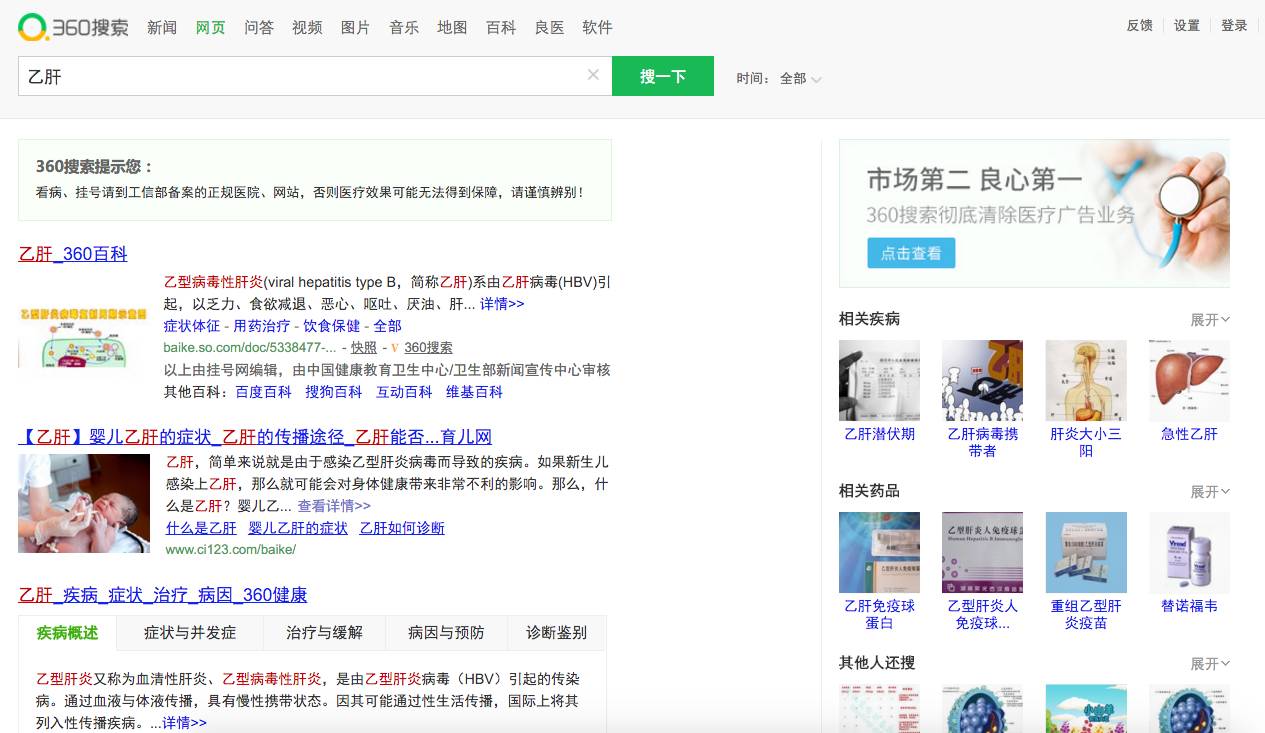Click the 搜一下 search button
Viewport: 1265px width, 733px height.
663,76
